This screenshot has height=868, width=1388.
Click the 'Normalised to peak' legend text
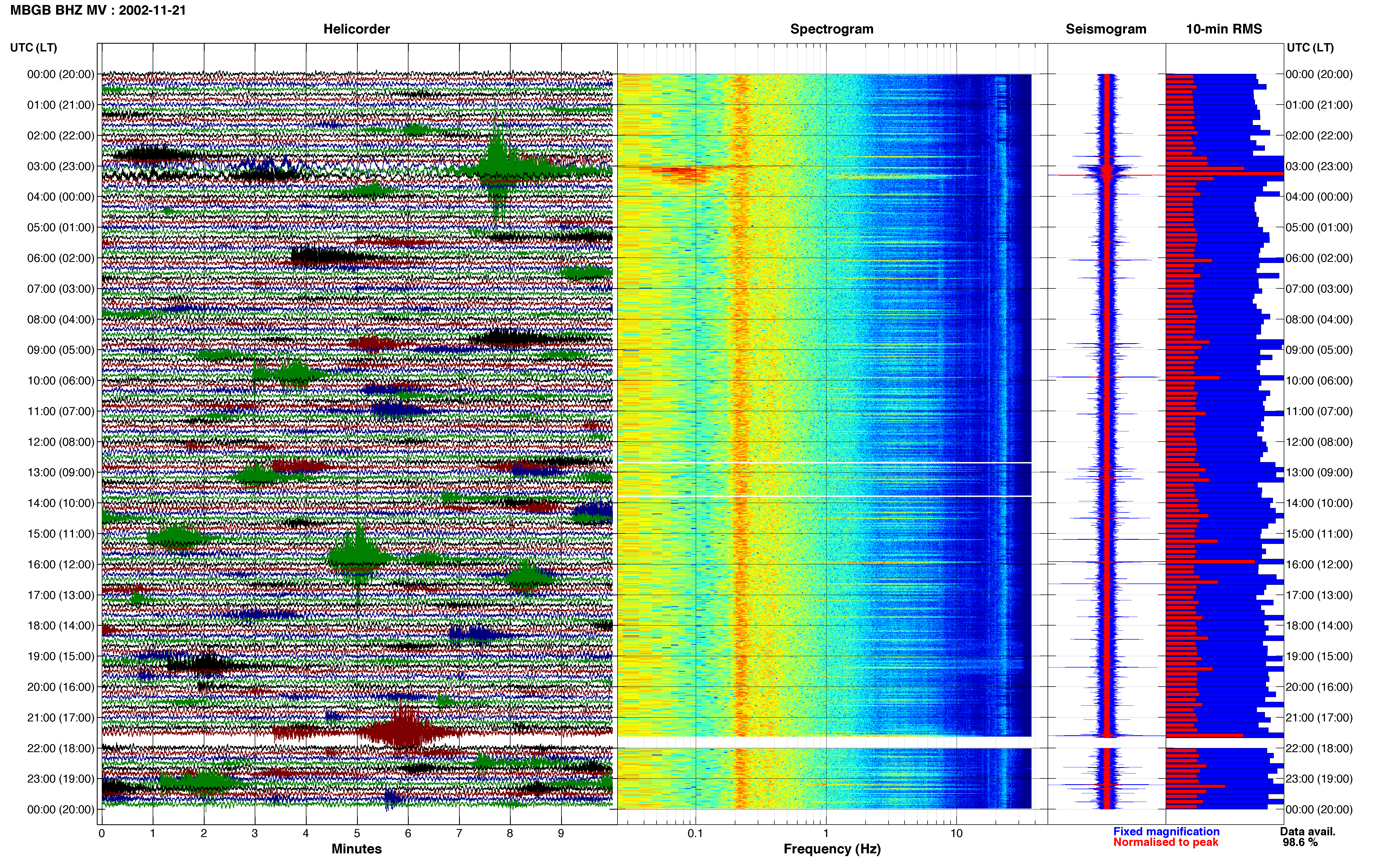pos(1166,842)
